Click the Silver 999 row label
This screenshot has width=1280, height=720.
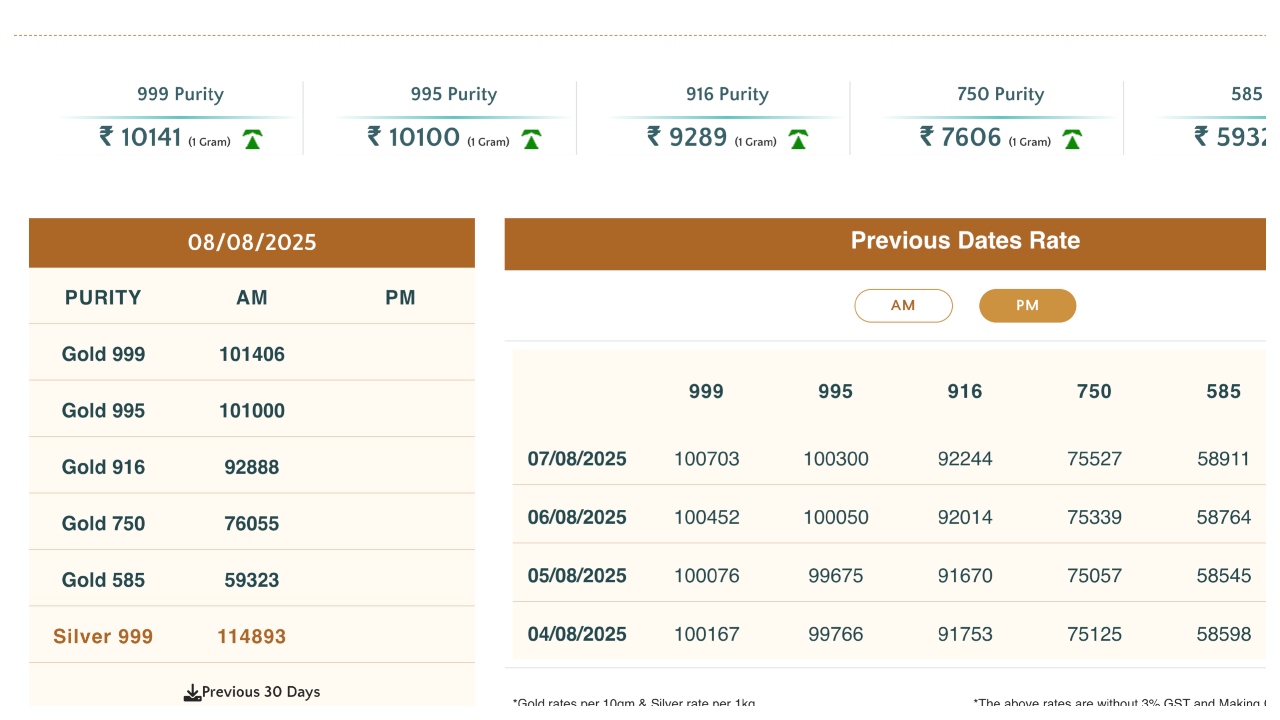(x=103, y=637)
